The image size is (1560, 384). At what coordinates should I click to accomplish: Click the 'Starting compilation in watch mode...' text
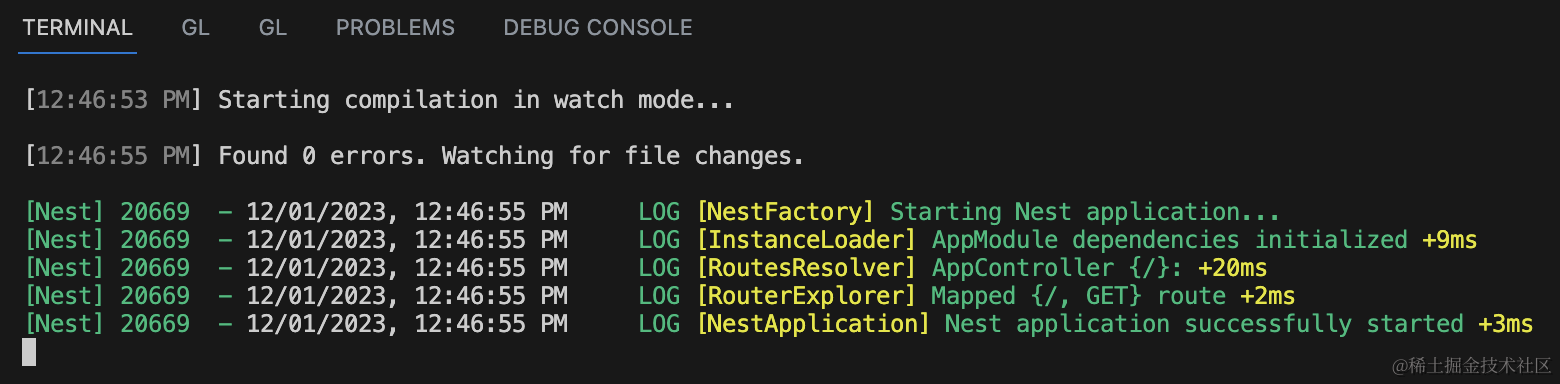(476, 100)
